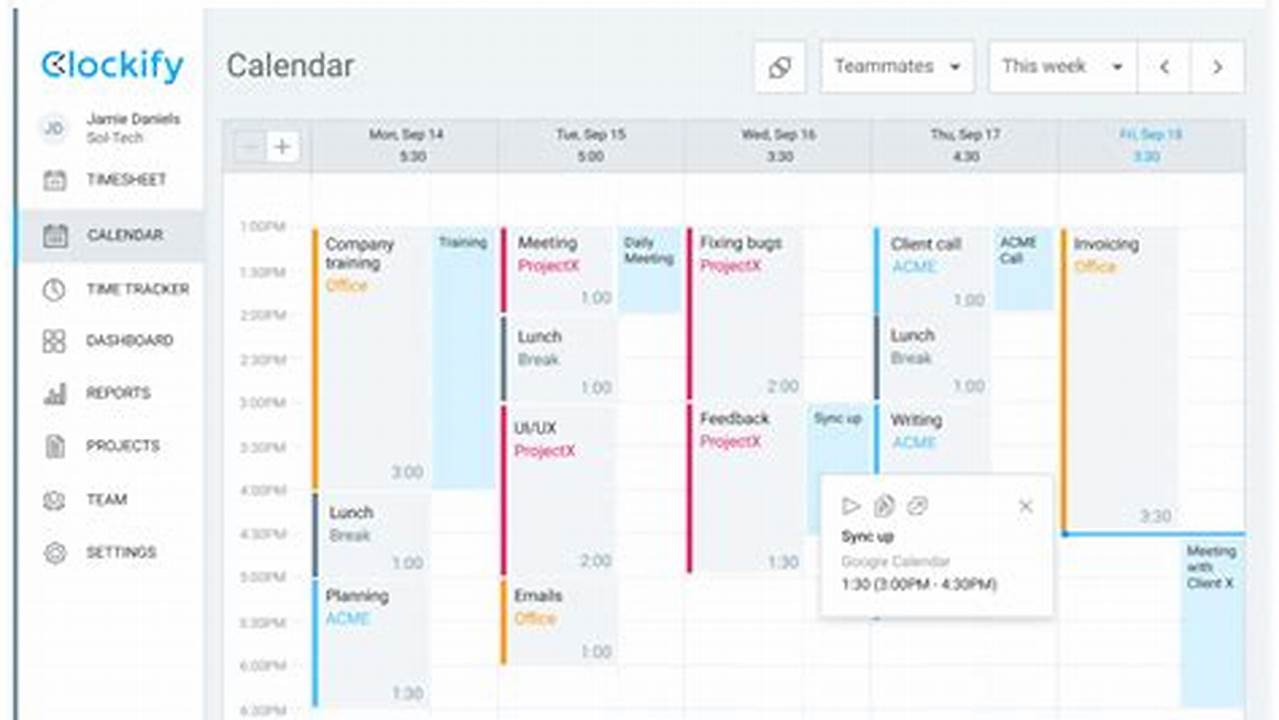This screenshot has width=1279, height=720.
Task: Open Team from the sidebar icon
Action: [x=54, y=500]
